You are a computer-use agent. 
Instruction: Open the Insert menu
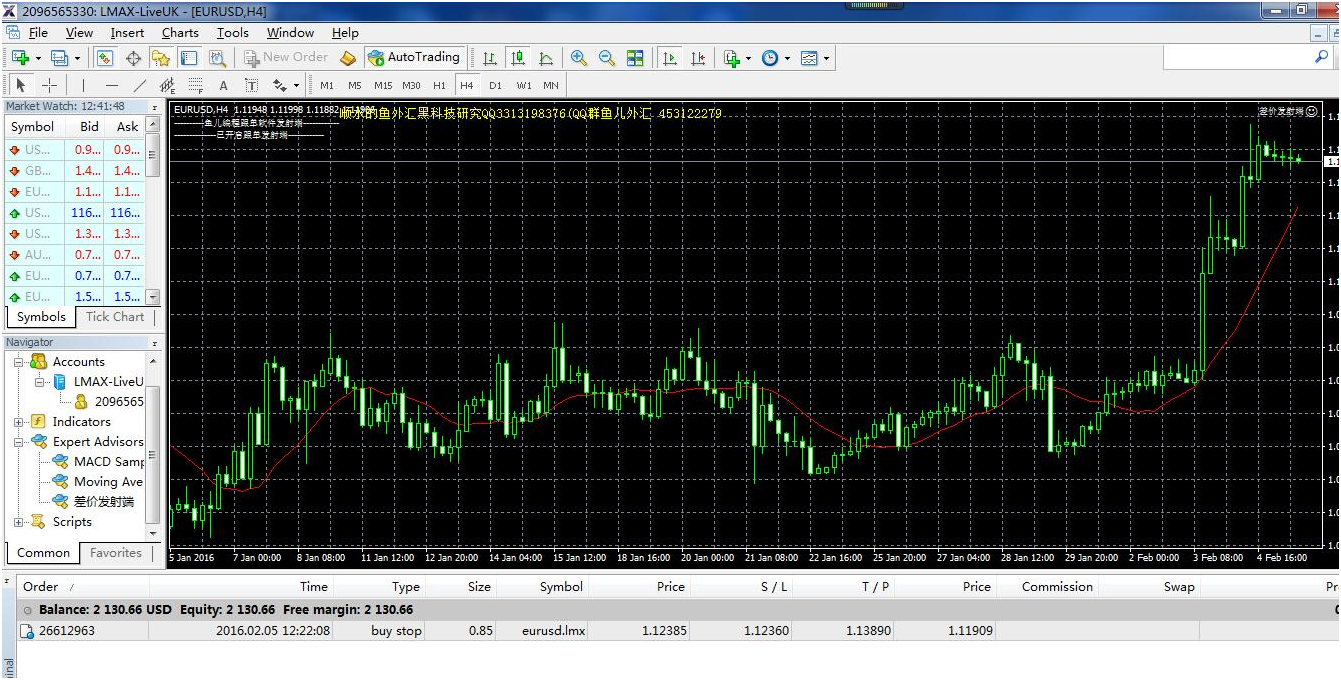click(x=127, y=32)
